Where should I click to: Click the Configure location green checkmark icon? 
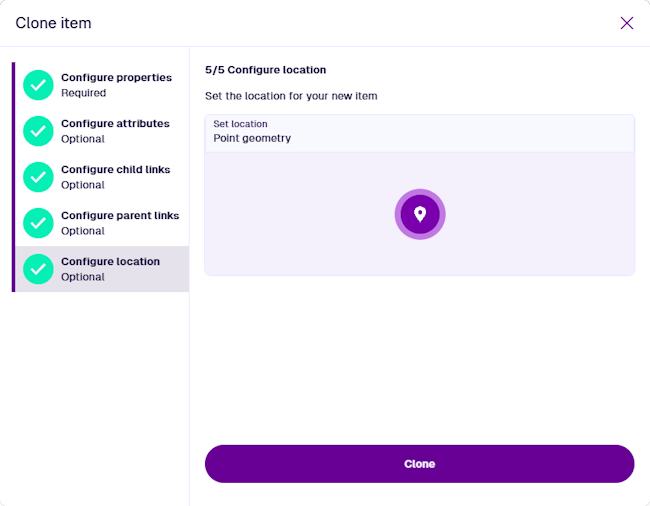click(38, 269)
